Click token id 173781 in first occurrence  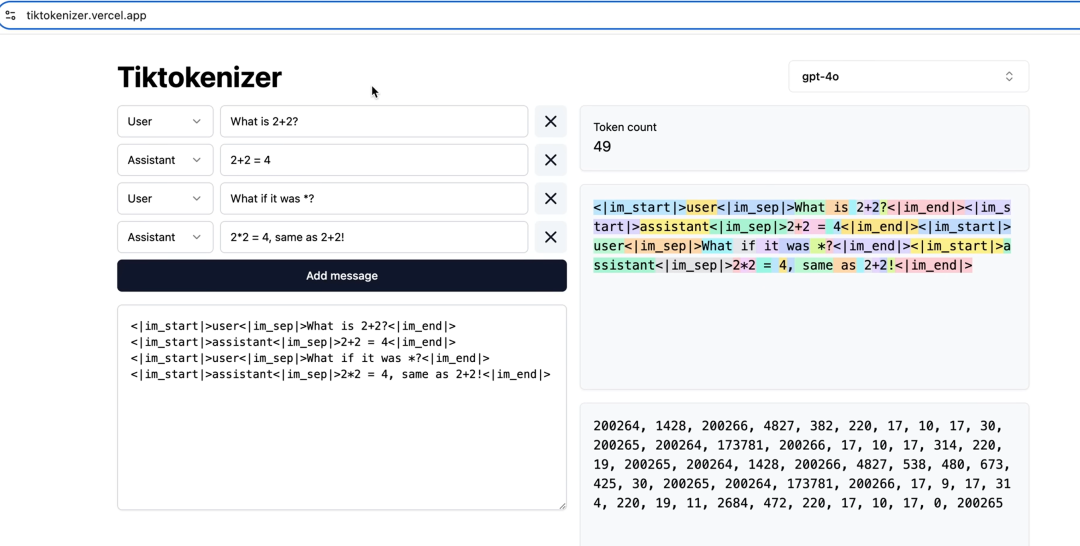[x=745, y=445]
